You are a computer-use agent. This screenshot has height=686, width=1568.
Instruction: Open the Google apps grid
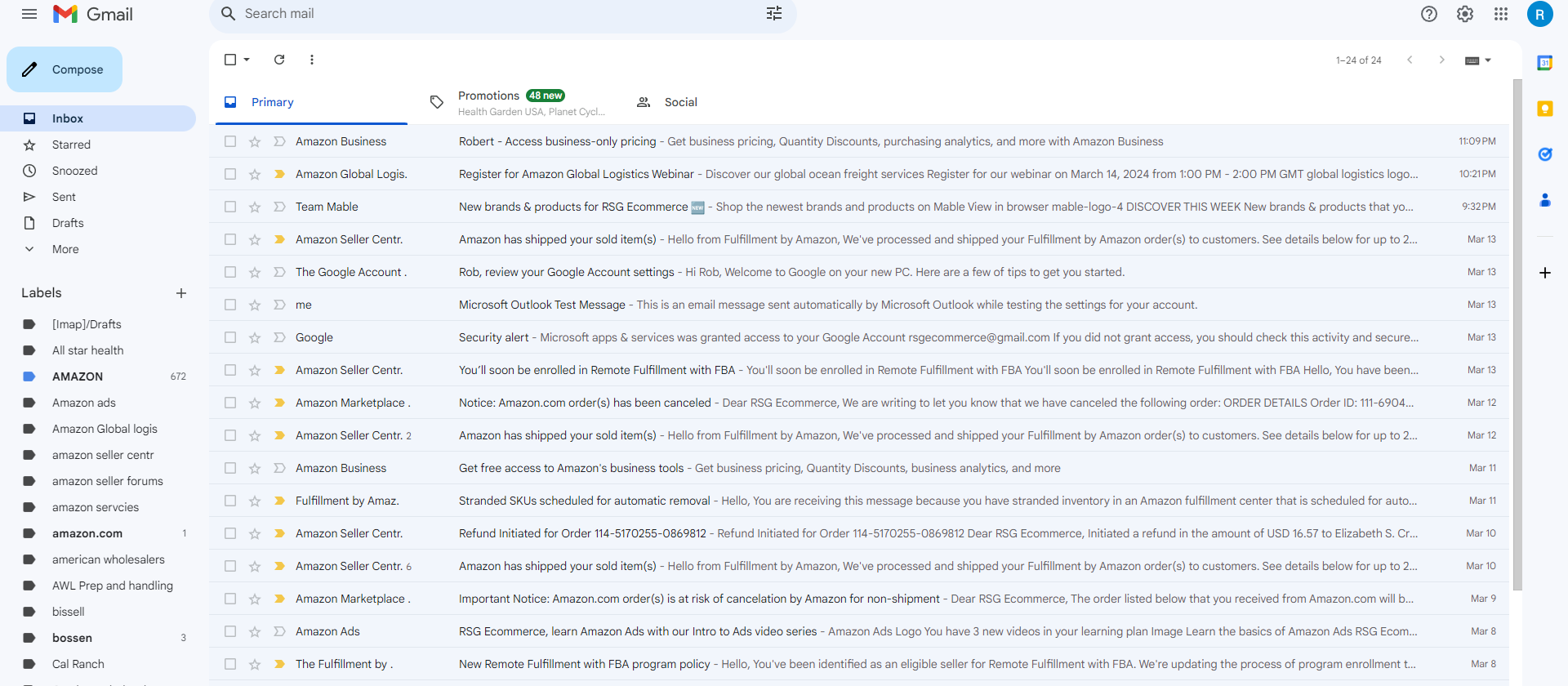tap(1501, 14)
